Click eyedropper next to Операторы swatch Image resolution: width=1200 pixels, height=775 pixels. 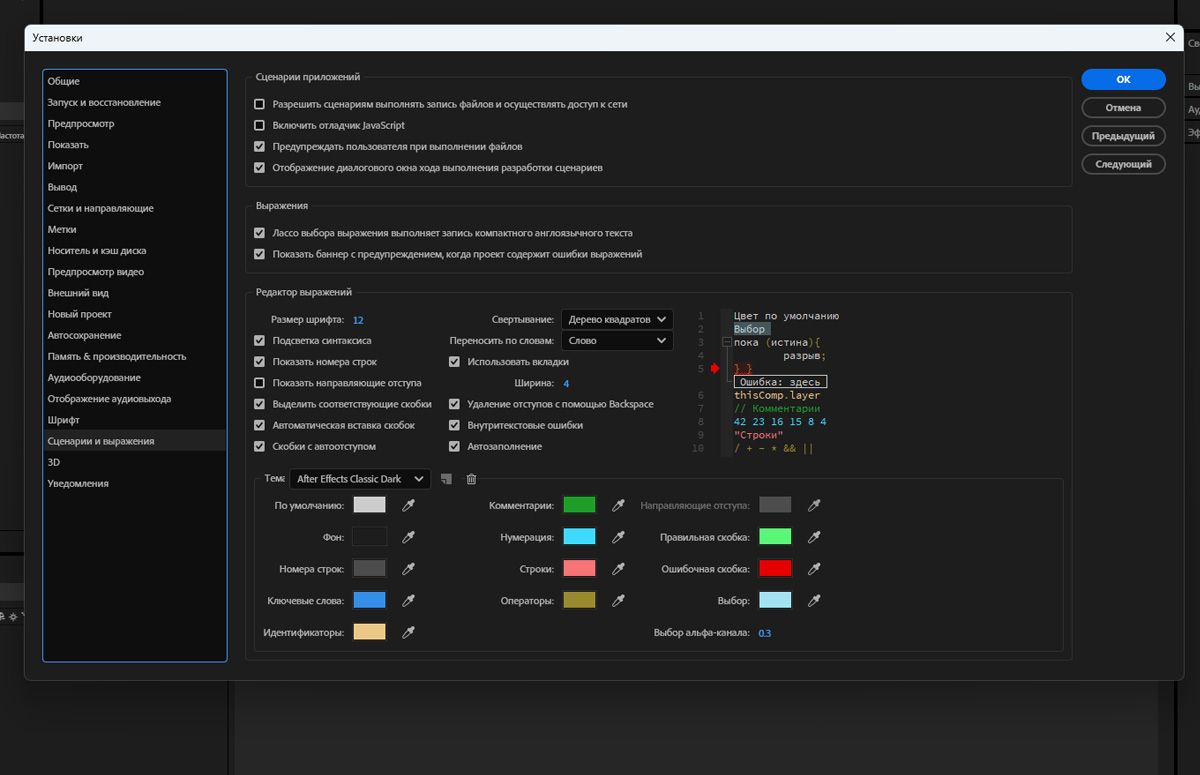618,600
